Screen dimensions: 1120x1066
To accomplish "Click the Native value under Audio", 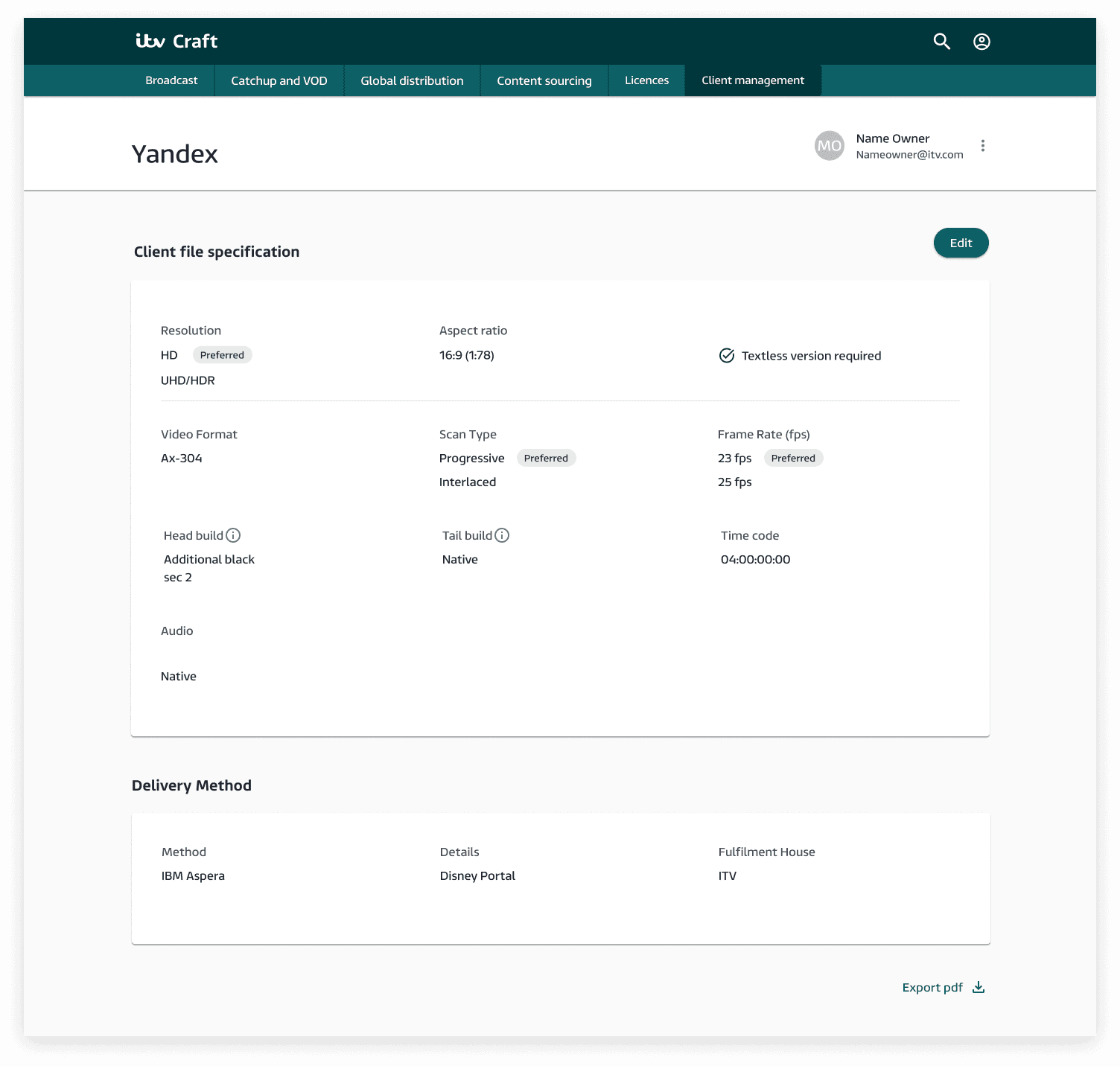I will click(x=179, y=676).
